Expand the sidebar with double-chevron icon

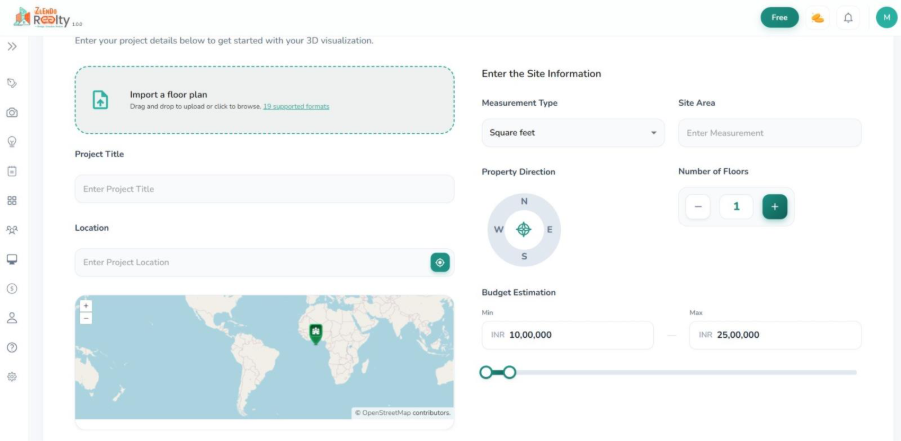tap(12, 47)
